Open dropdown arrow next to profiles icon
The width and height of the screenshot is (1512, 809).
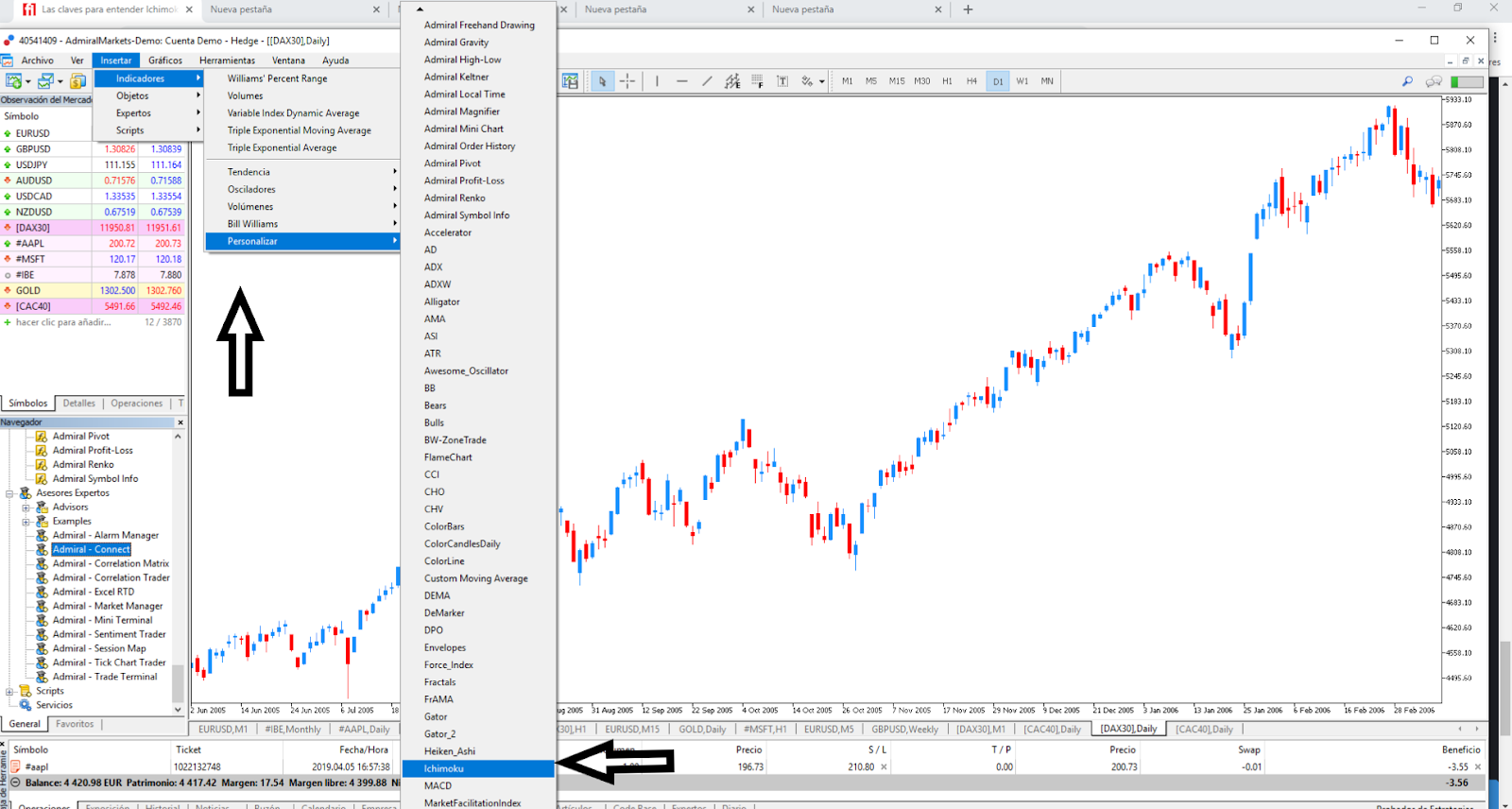(60, 82)
